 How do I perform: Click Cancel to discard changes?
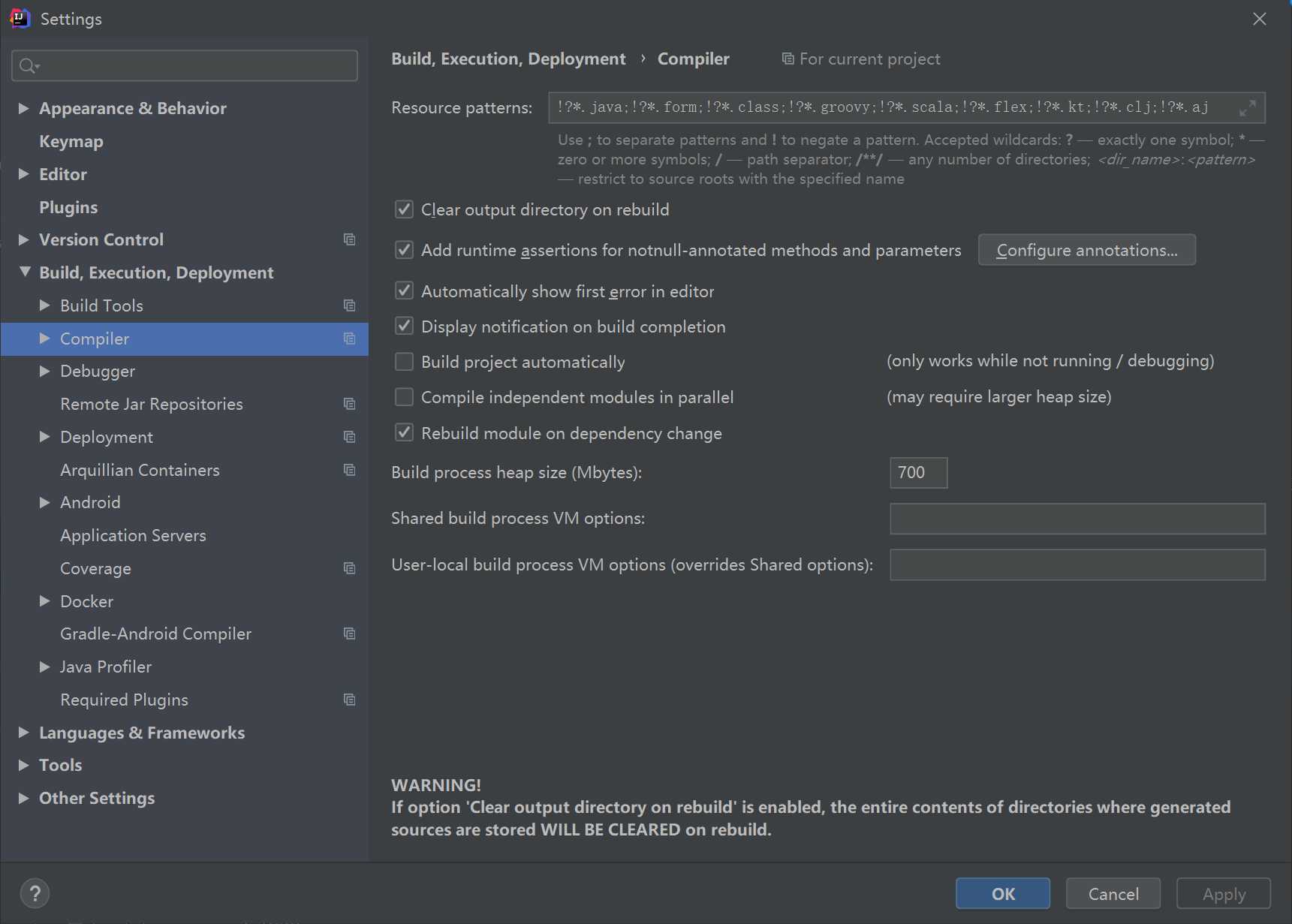(x=1113, y=893)
